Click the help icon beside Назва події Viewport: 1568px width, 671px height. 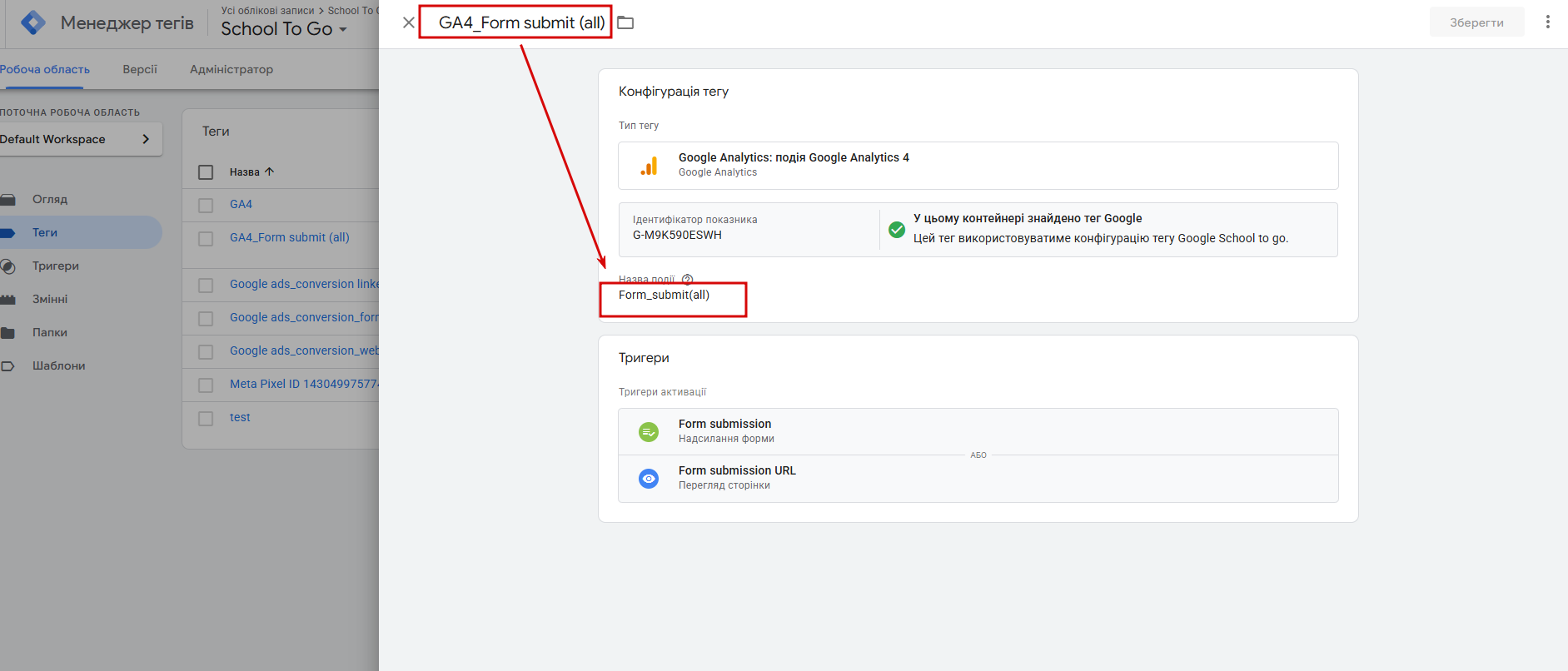(687, 279)
